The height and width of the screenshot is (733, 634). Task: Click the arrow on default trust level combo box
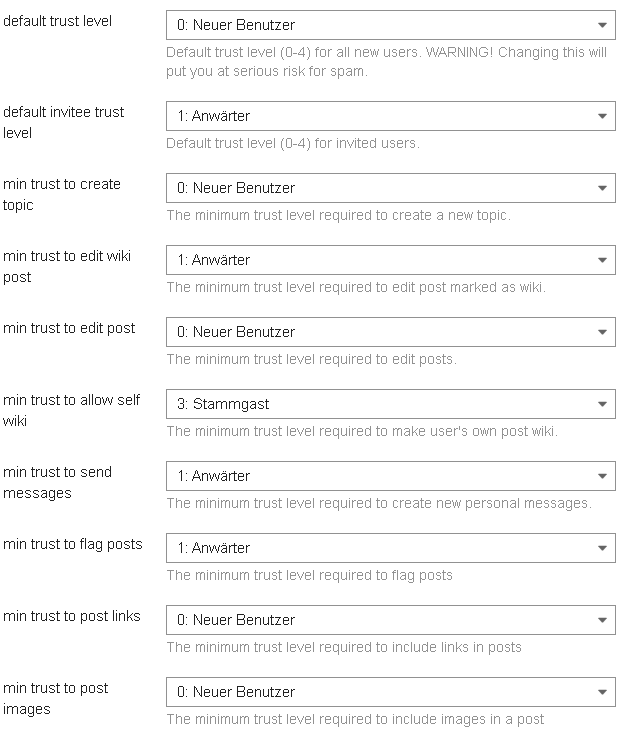pyautogui.click(x=602, y=25)
